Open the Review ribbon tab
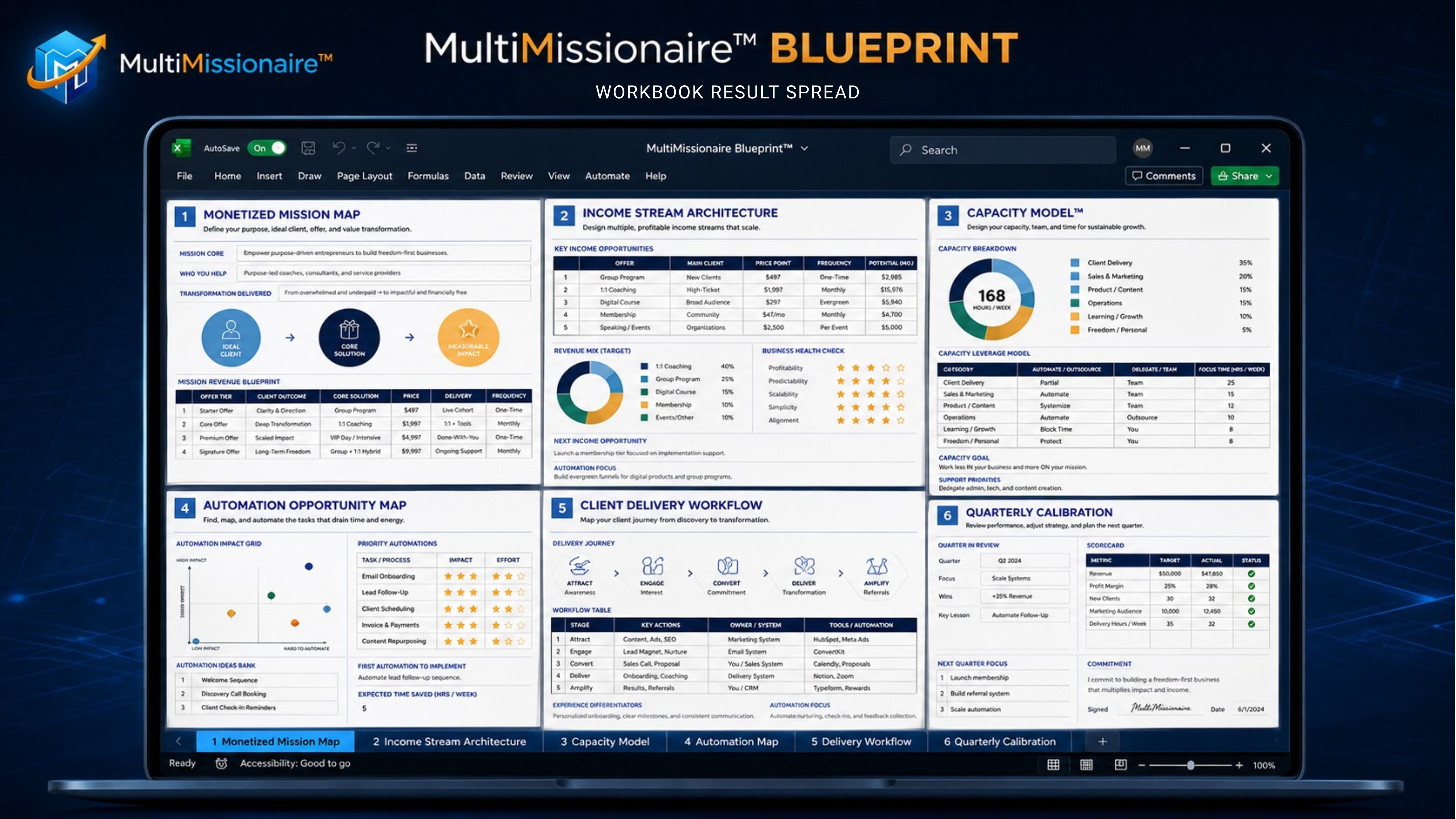 pos(517,176)
